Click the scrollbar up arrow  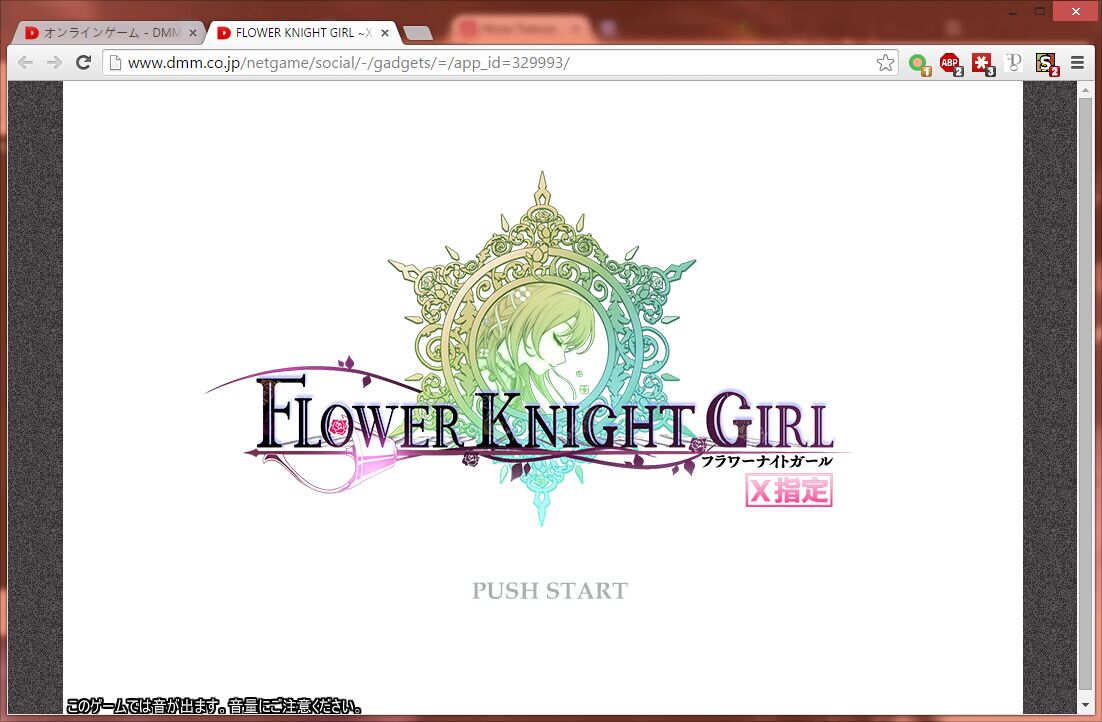[x=1084, y=89]
